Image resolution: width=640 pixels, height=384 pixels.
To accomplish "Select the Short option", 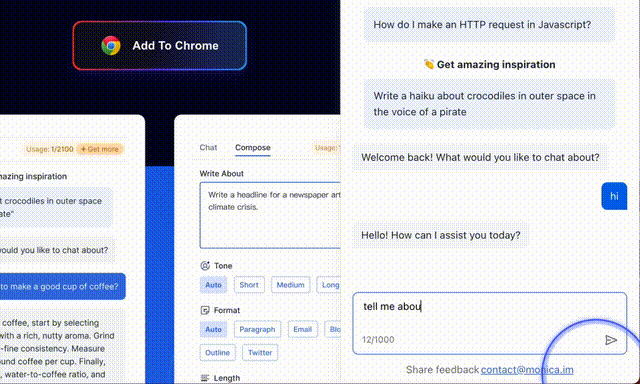I will (x=249, y=285).
